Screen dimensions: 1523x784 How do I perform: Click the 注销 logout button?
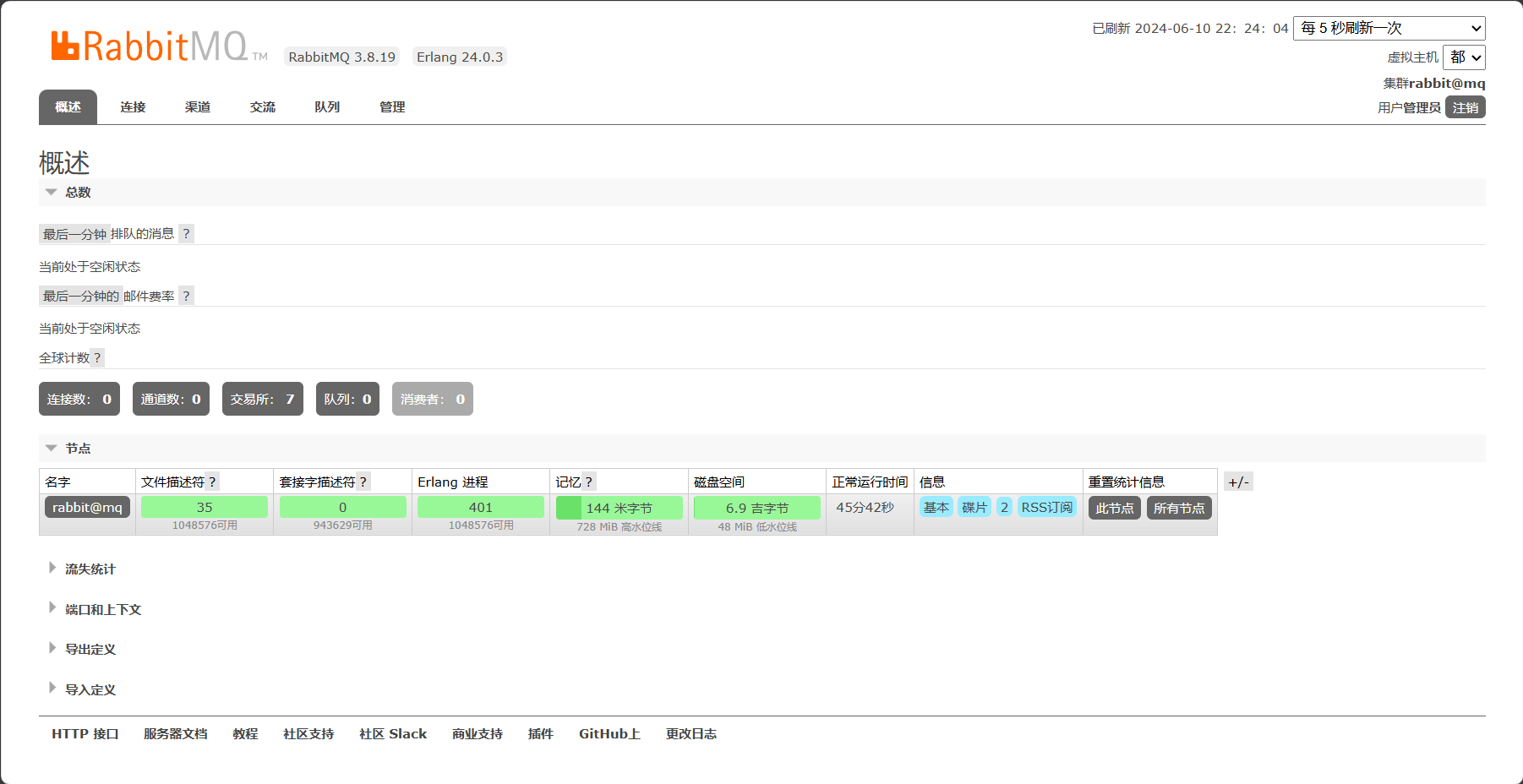(1465, 107)
